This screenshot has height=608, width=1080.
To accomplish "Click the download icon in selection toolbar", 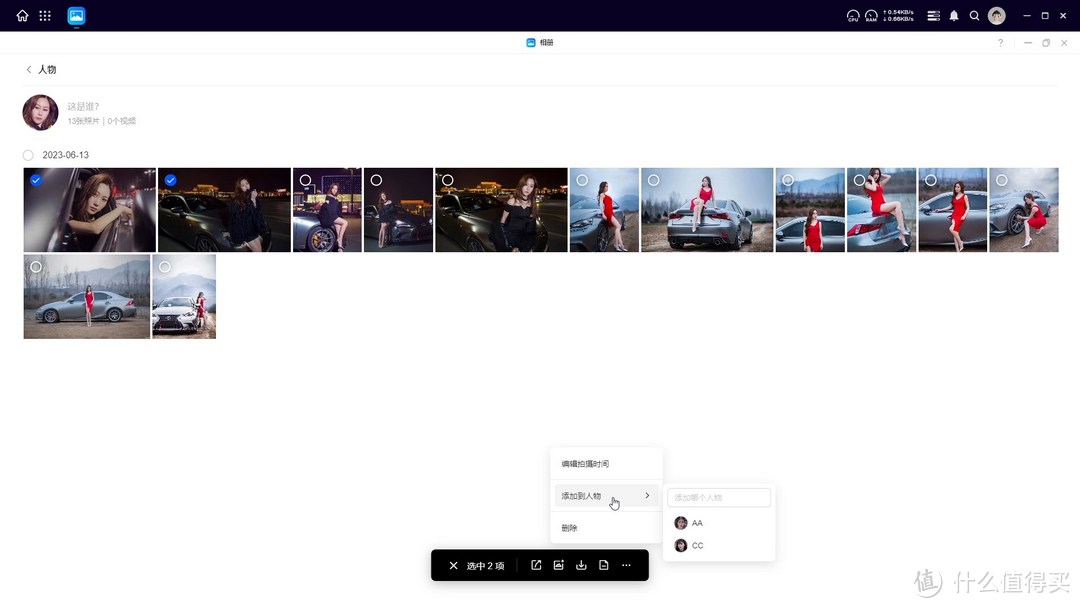I will [581, 566].
